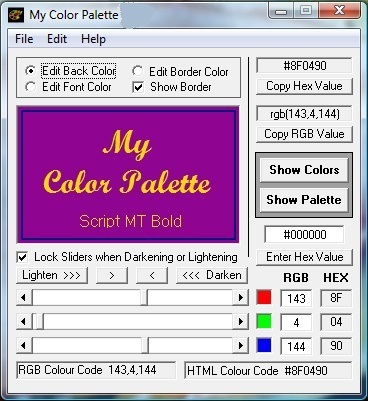The width and height of the screenshot is (368, 401).
Task: Click the blue slider thumb
Action: tap(145, 346)
